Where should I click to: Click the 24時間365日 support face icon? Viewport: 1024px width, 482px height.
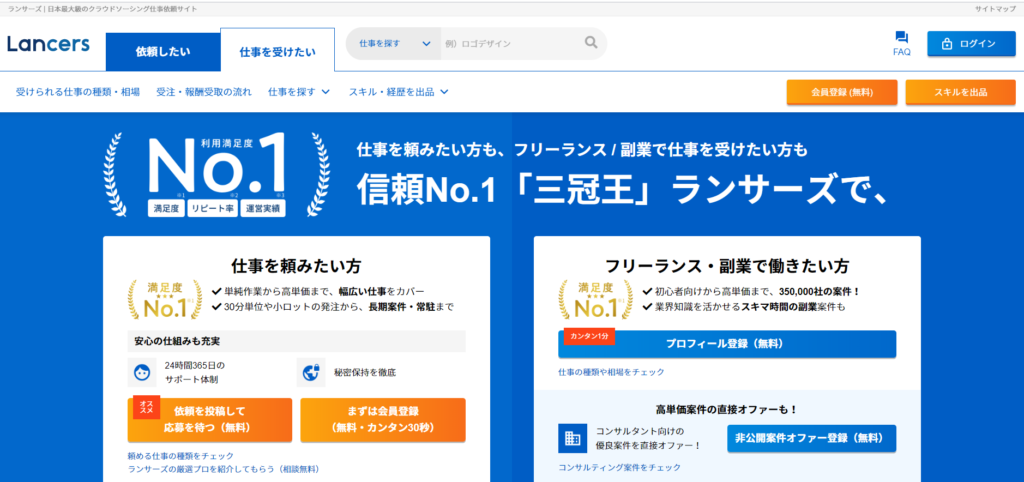click(x=142, y=372)
